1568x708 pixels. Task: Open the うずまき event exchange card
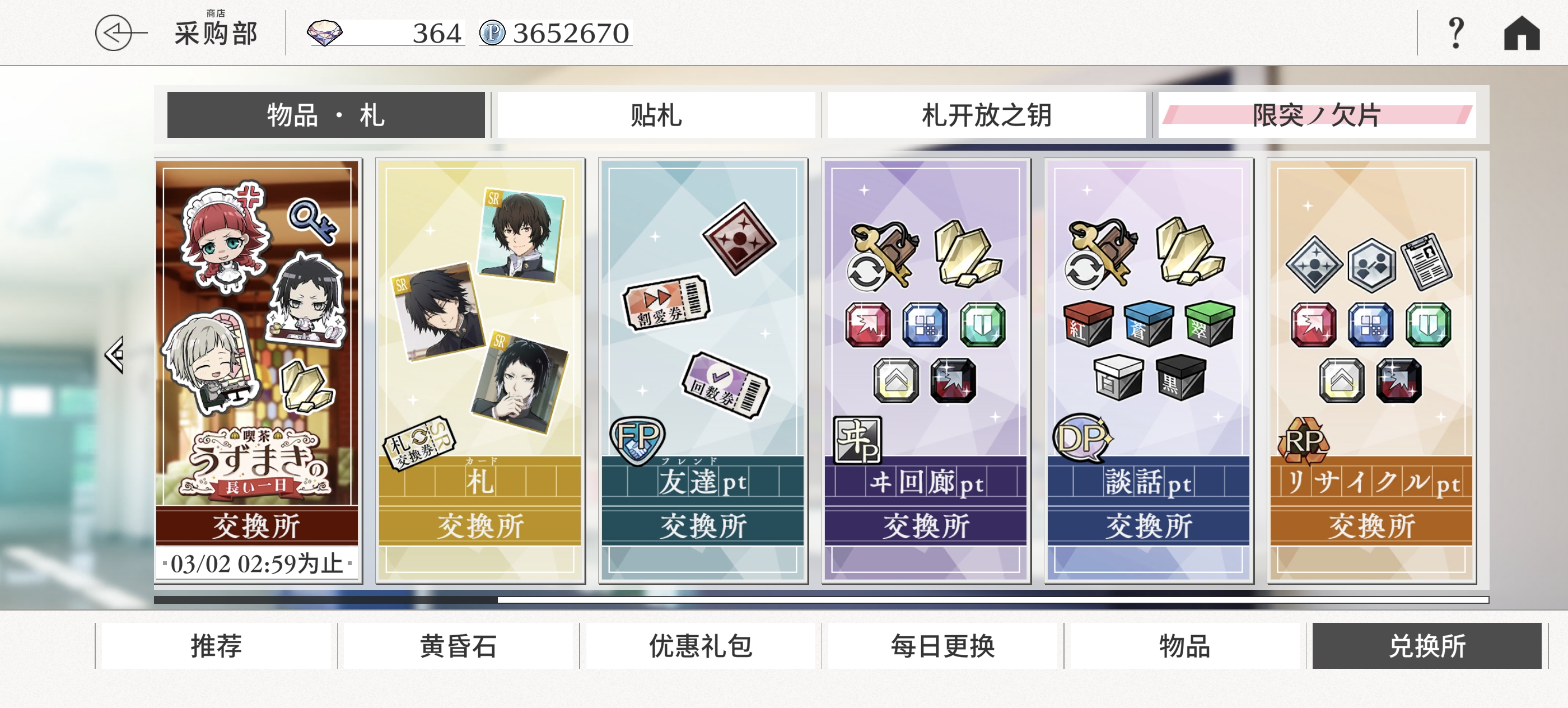(258, 371)
